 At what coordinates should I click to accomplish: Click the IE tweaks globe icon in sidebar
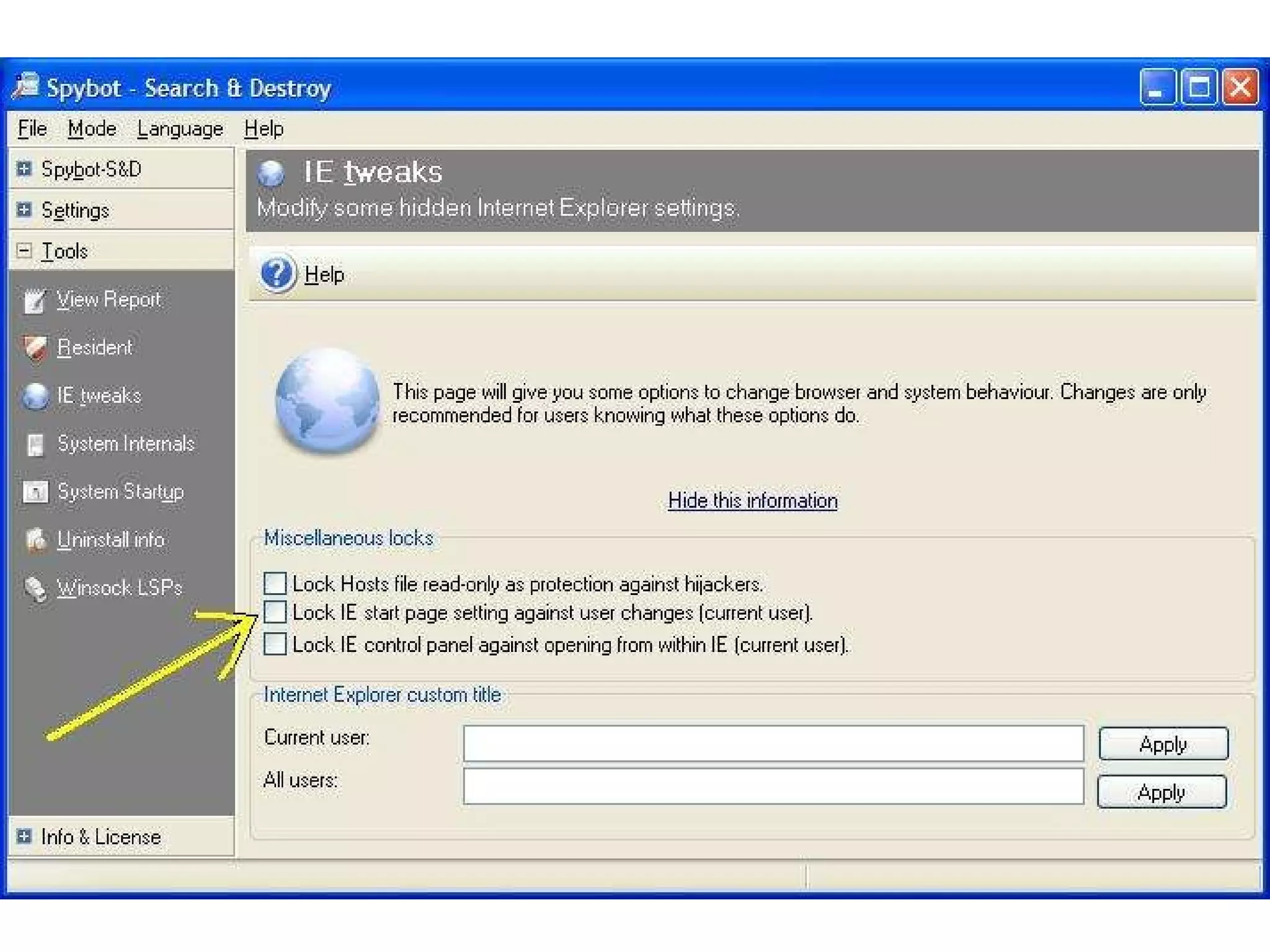[x=35, y=397]
